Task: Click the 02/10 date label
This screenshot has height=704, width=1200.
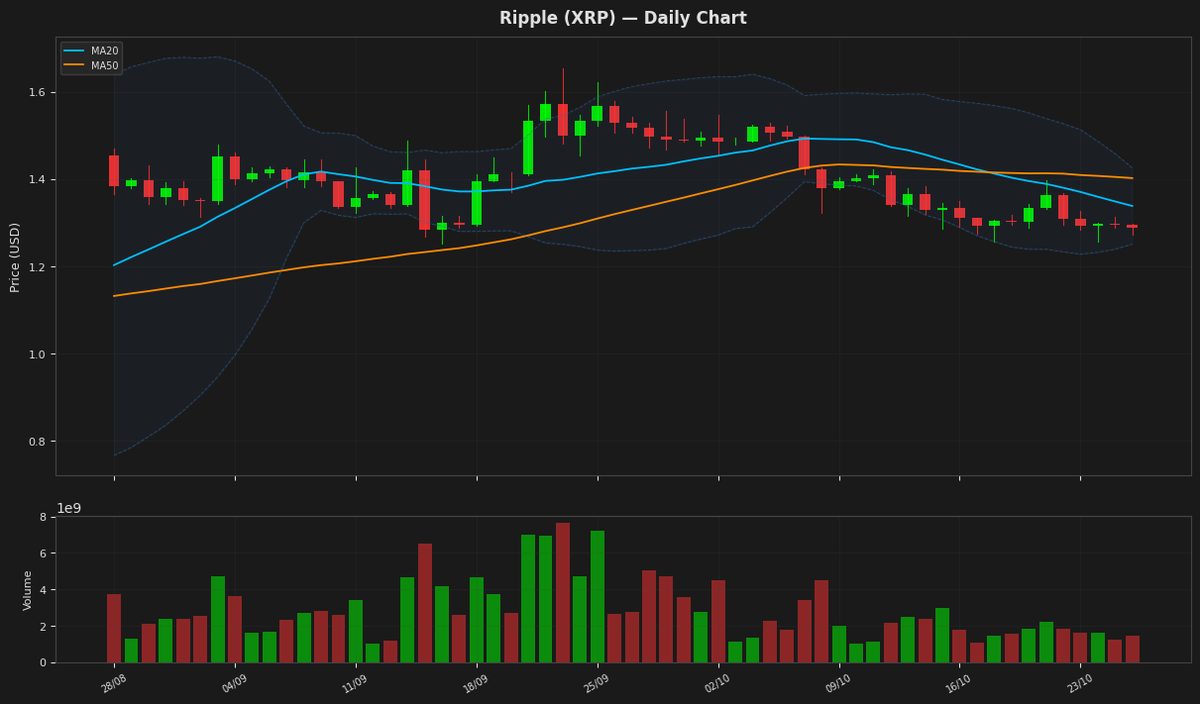Action: point(718,684)
